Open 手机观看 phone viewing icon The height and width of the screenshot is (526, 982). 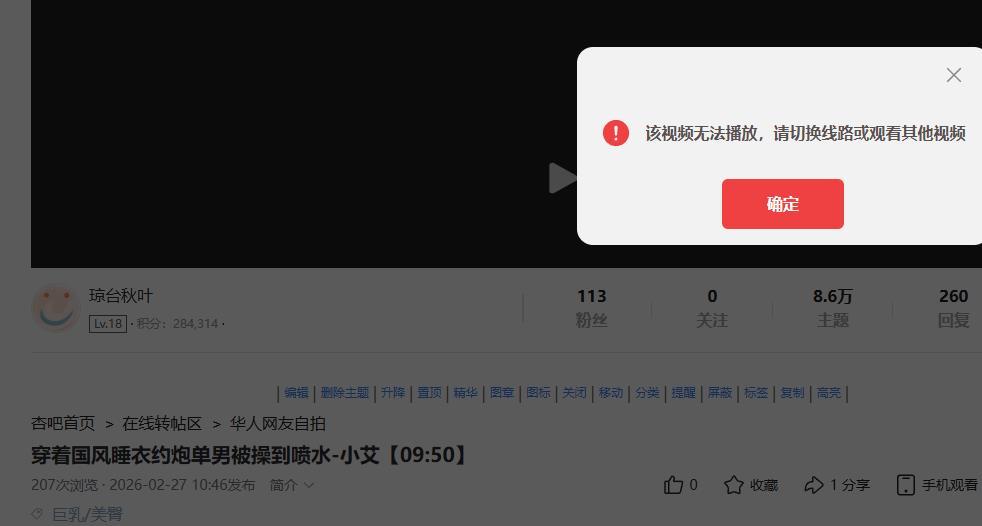click(906, 485)
